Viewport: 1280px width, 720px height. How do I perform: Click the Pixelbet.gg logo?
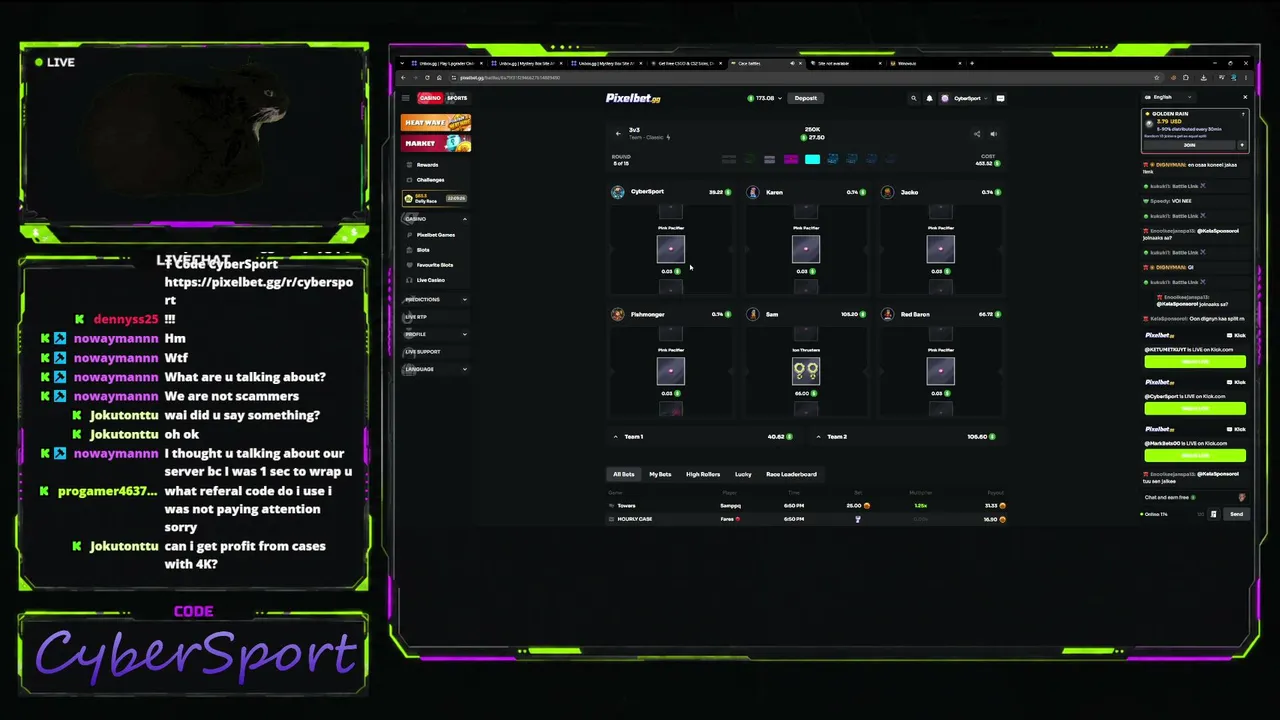coord(633,98)
